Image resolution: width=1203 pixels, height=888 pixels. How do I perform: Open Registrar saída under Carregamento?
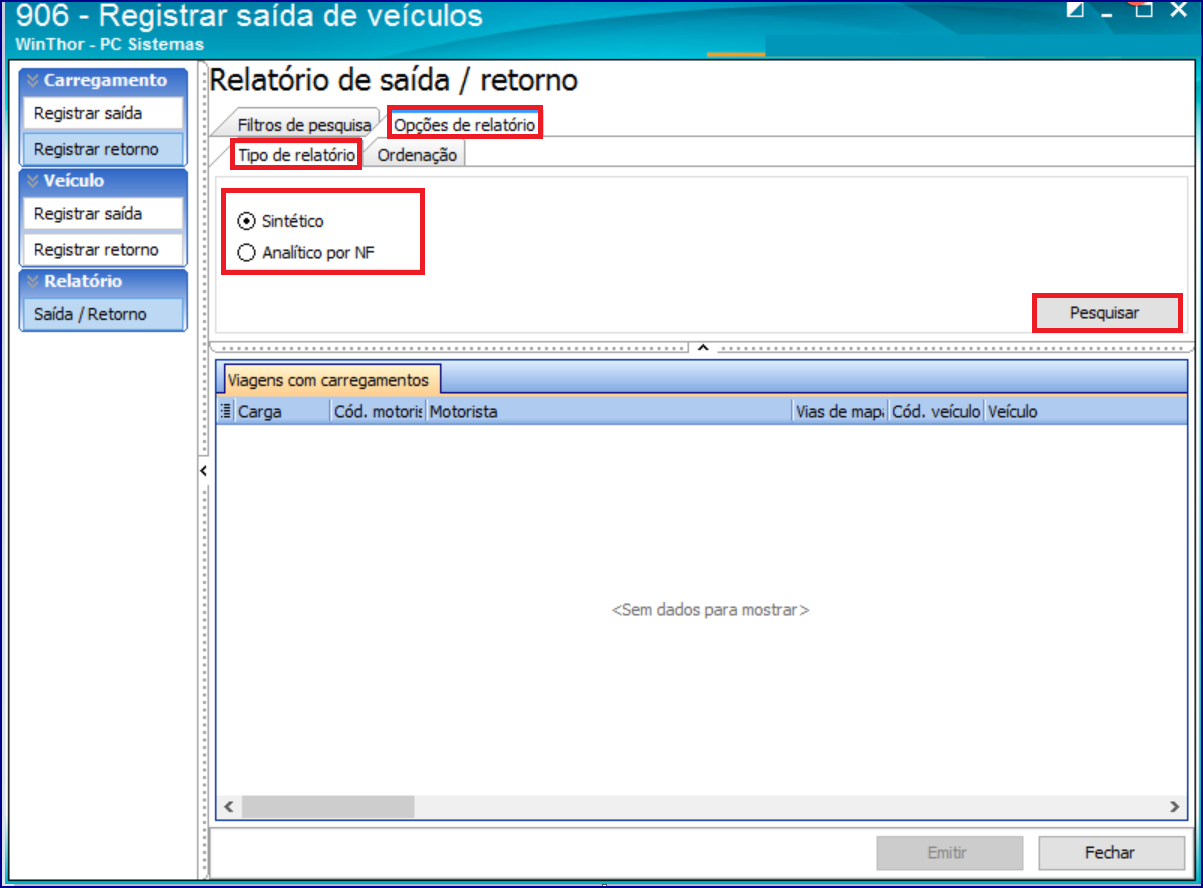(x=103, y=113)
